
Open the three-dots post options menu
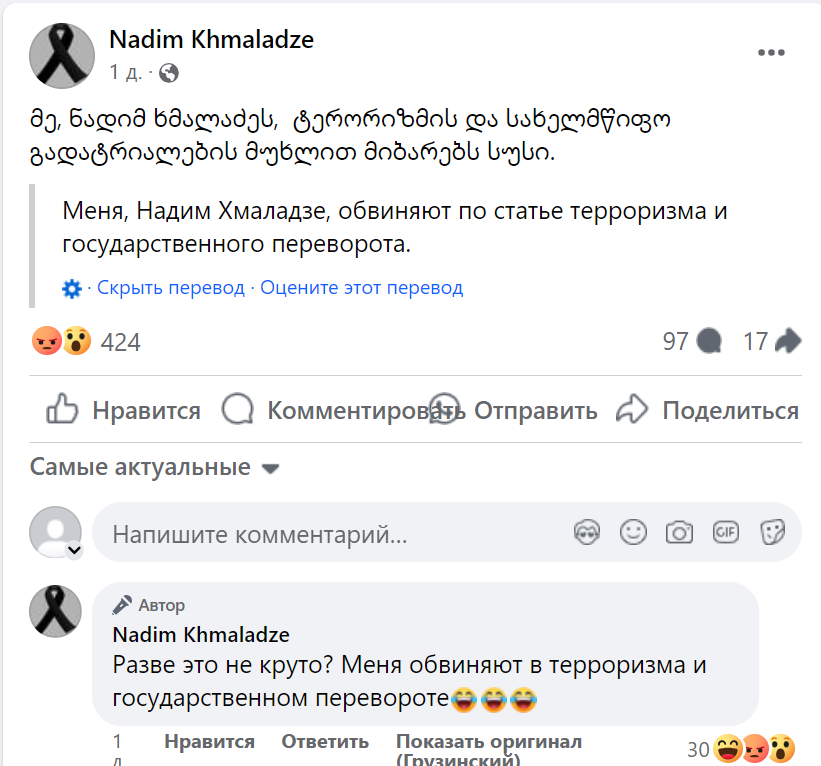(771, 53)
